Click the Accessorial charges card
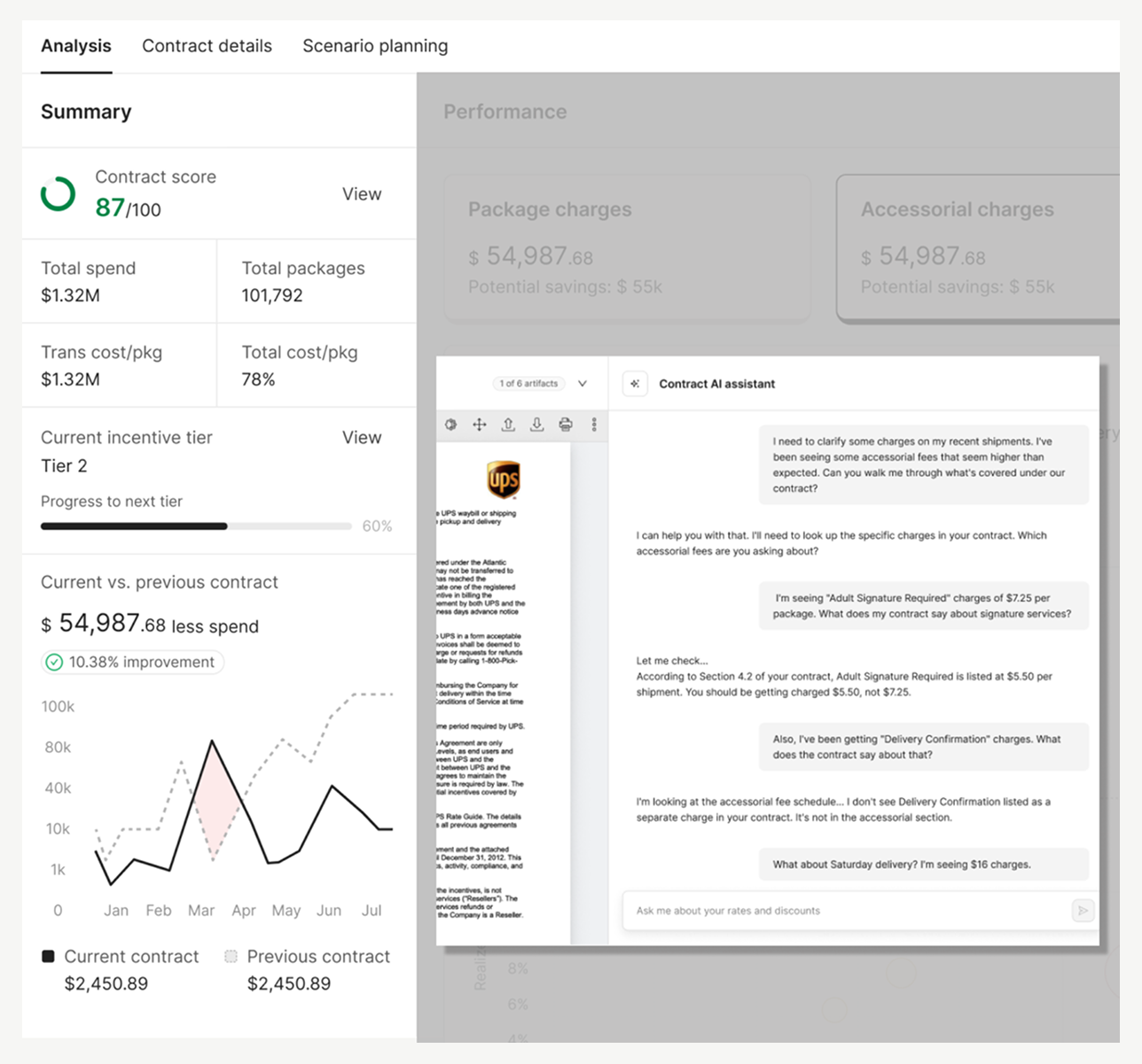Viewport: 1142px width, 1064px height. 978,247
